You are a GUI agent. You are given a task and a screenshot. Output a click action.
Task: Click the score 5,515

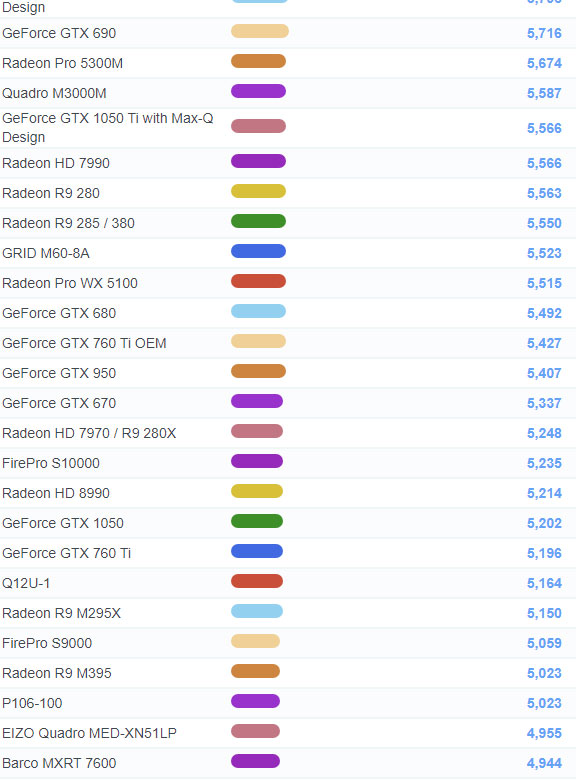(x=544, y=283)
